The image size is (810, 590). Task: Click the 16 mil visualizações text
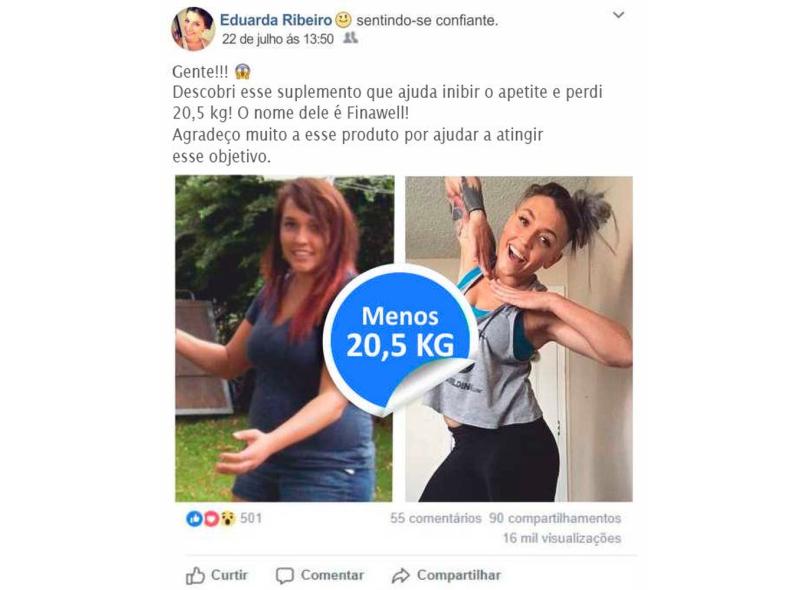pos(562,538)
